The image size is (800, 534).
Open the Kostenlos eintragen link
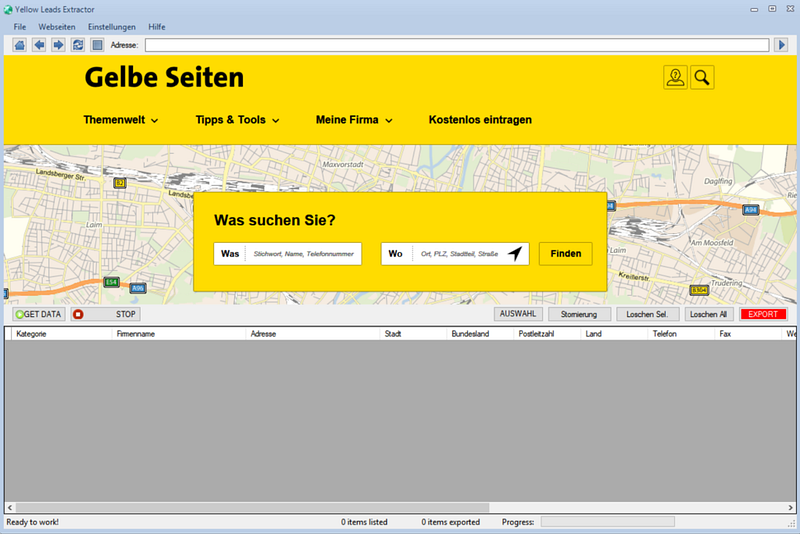click(480, 120)
